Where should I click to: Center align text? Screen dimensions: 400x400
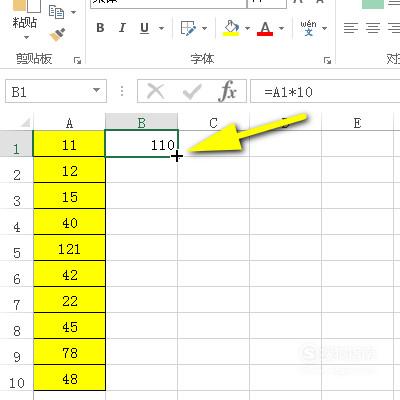pyautogui.click(x=373, y=28)
